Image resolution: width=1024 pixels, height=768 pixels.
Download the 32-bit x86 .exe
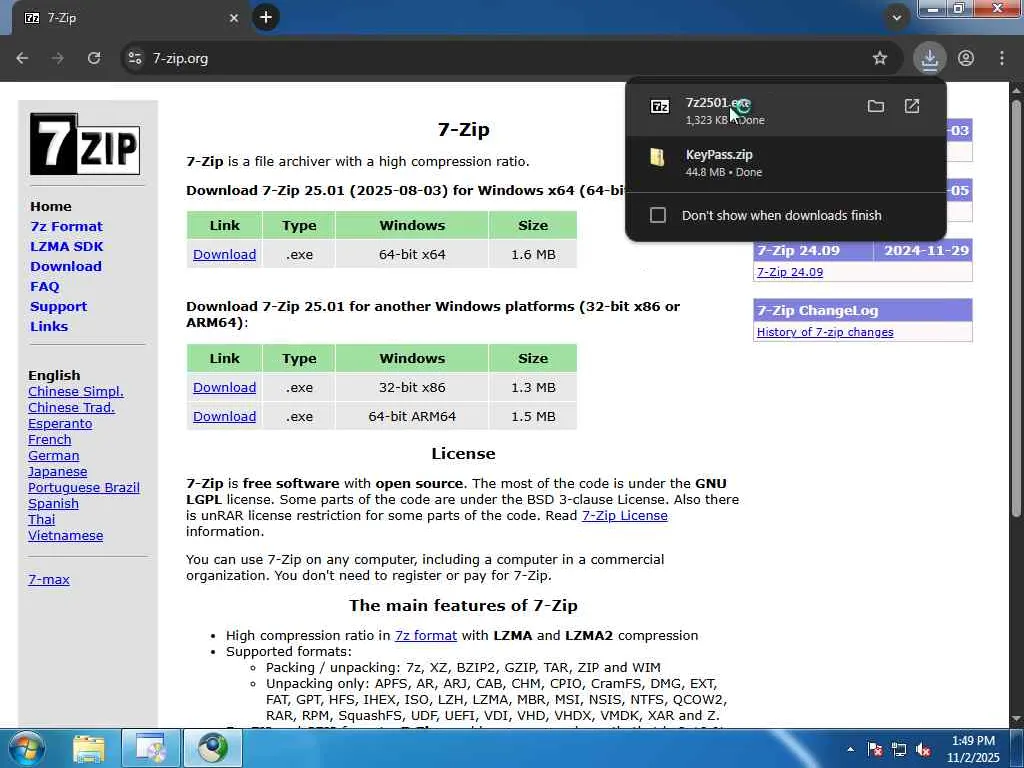pyautogui.click(x=224, y=387)
